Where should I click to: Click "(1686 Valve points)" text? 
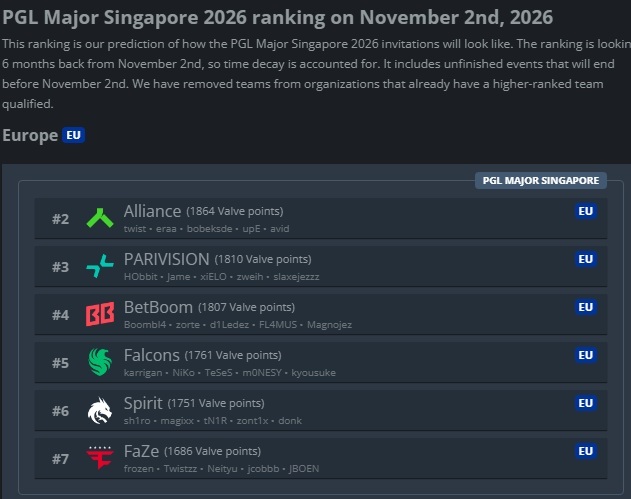pos(212,451)
